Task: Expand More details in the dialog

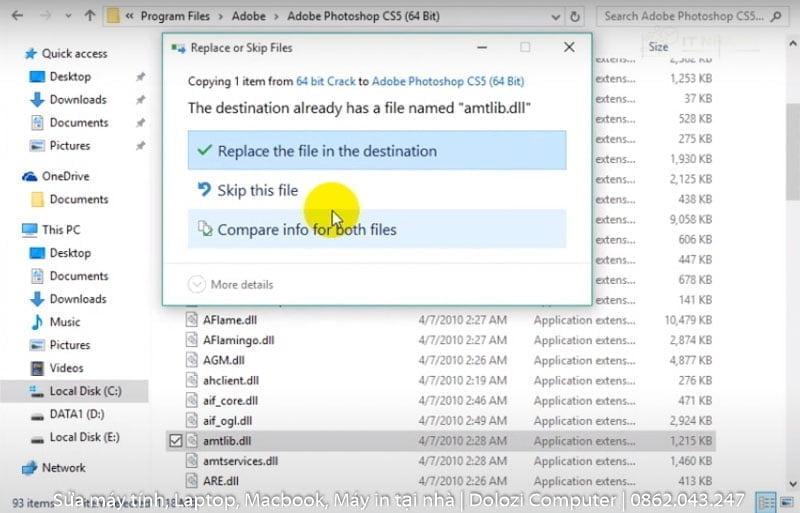Action: pos(231,285)
